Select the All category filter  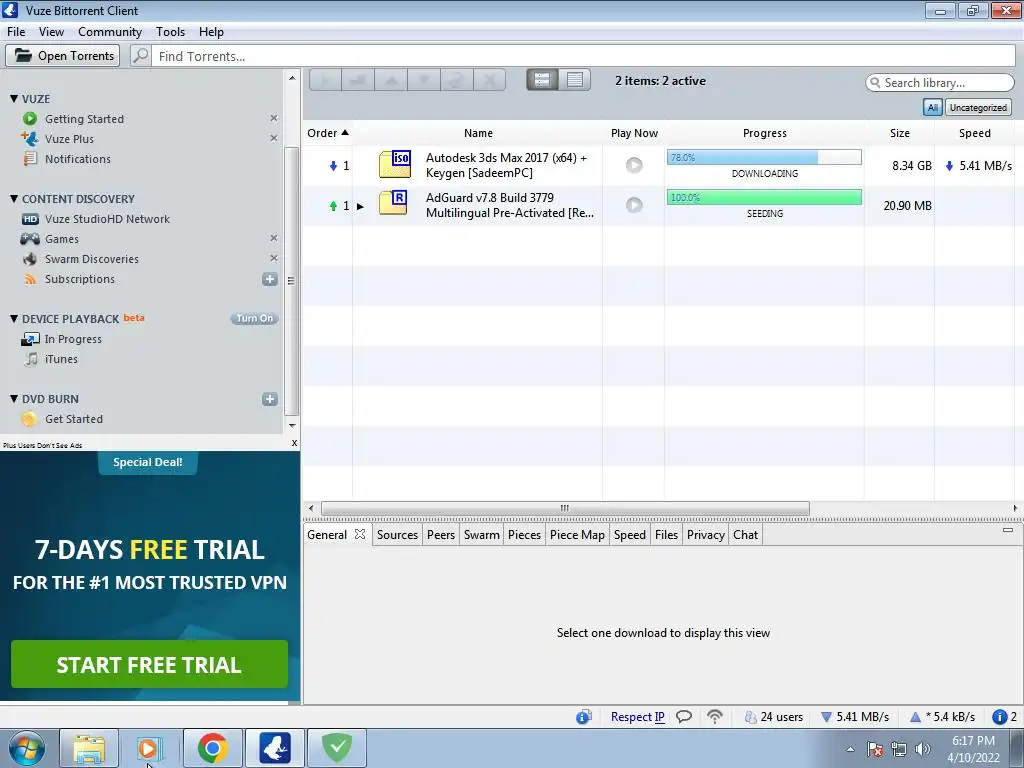(x=933, y=107)
